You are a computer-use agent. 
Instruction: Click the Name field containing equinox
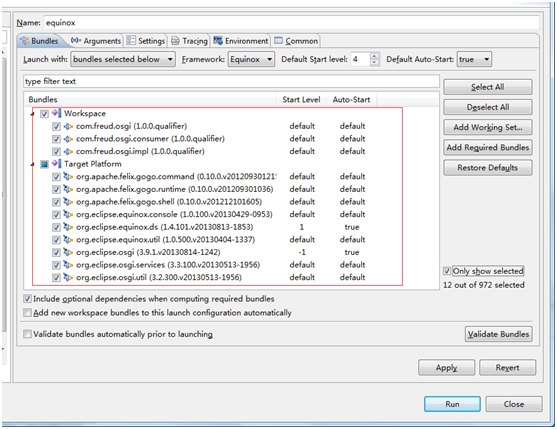292,23
